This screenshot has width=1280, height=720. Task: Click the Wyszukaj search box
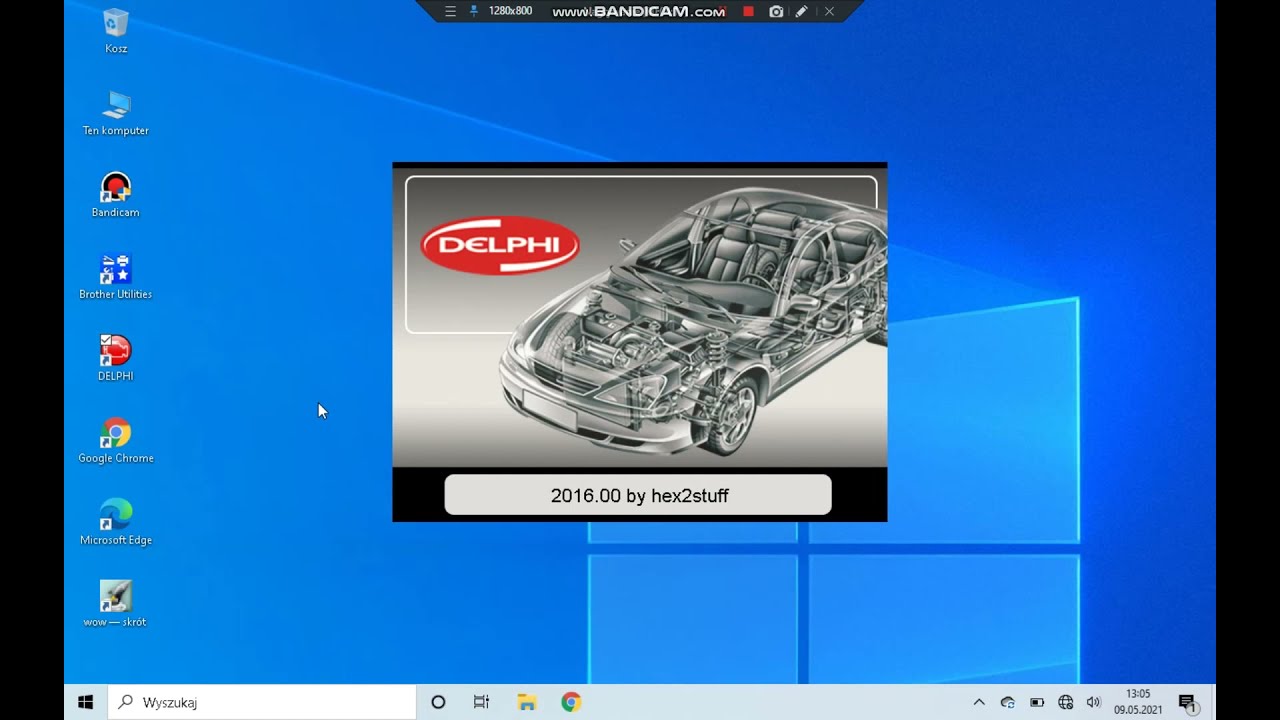[x=262, y=702]
